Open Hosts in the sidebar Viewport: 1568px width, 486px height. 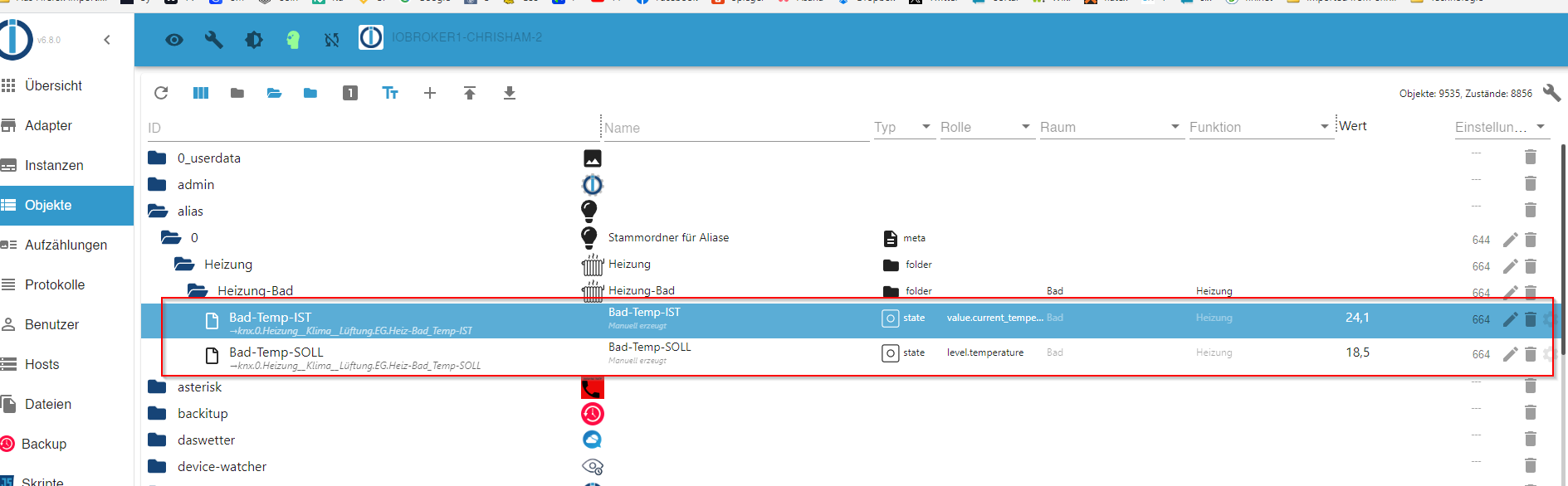[66, 364]
